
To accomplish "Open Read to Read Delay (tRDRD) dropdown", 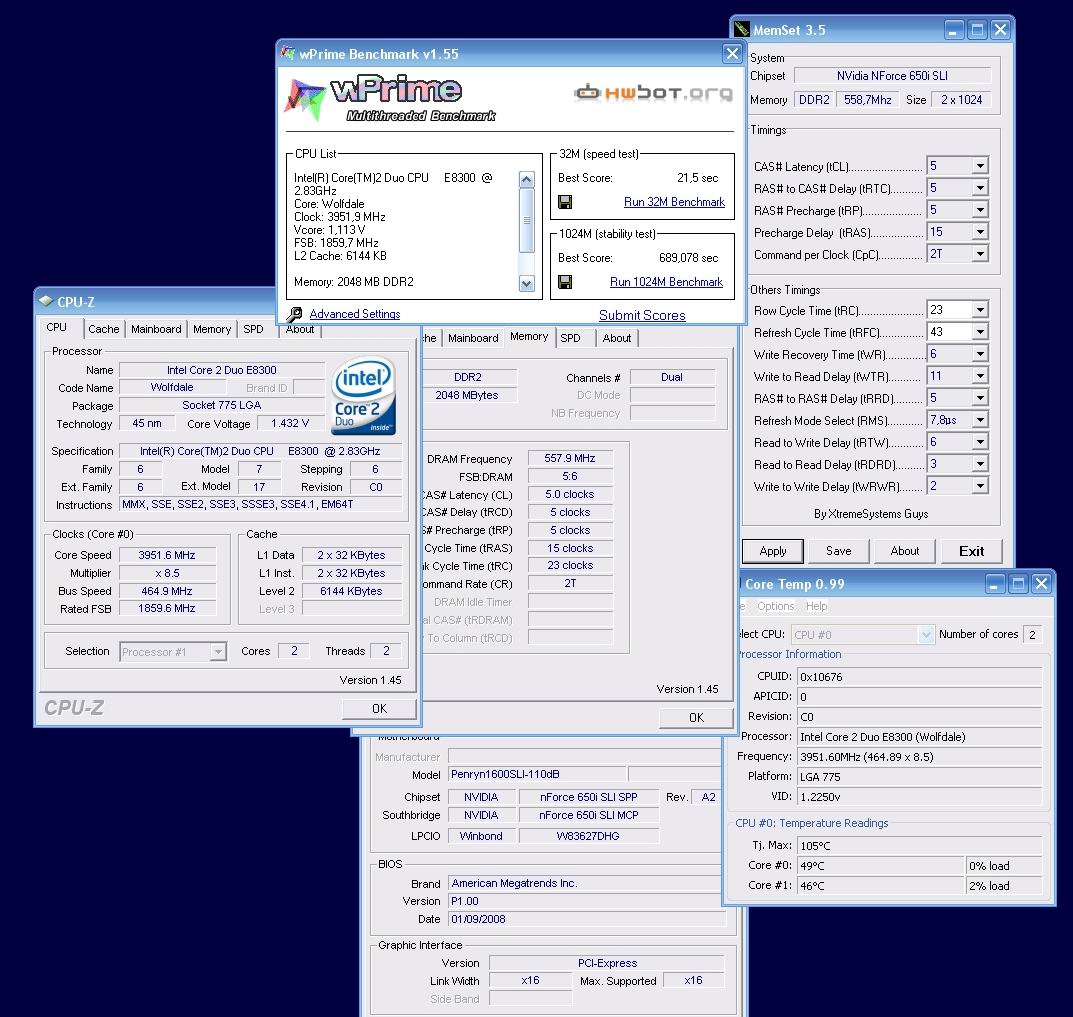I will click(x=980, y=464).
